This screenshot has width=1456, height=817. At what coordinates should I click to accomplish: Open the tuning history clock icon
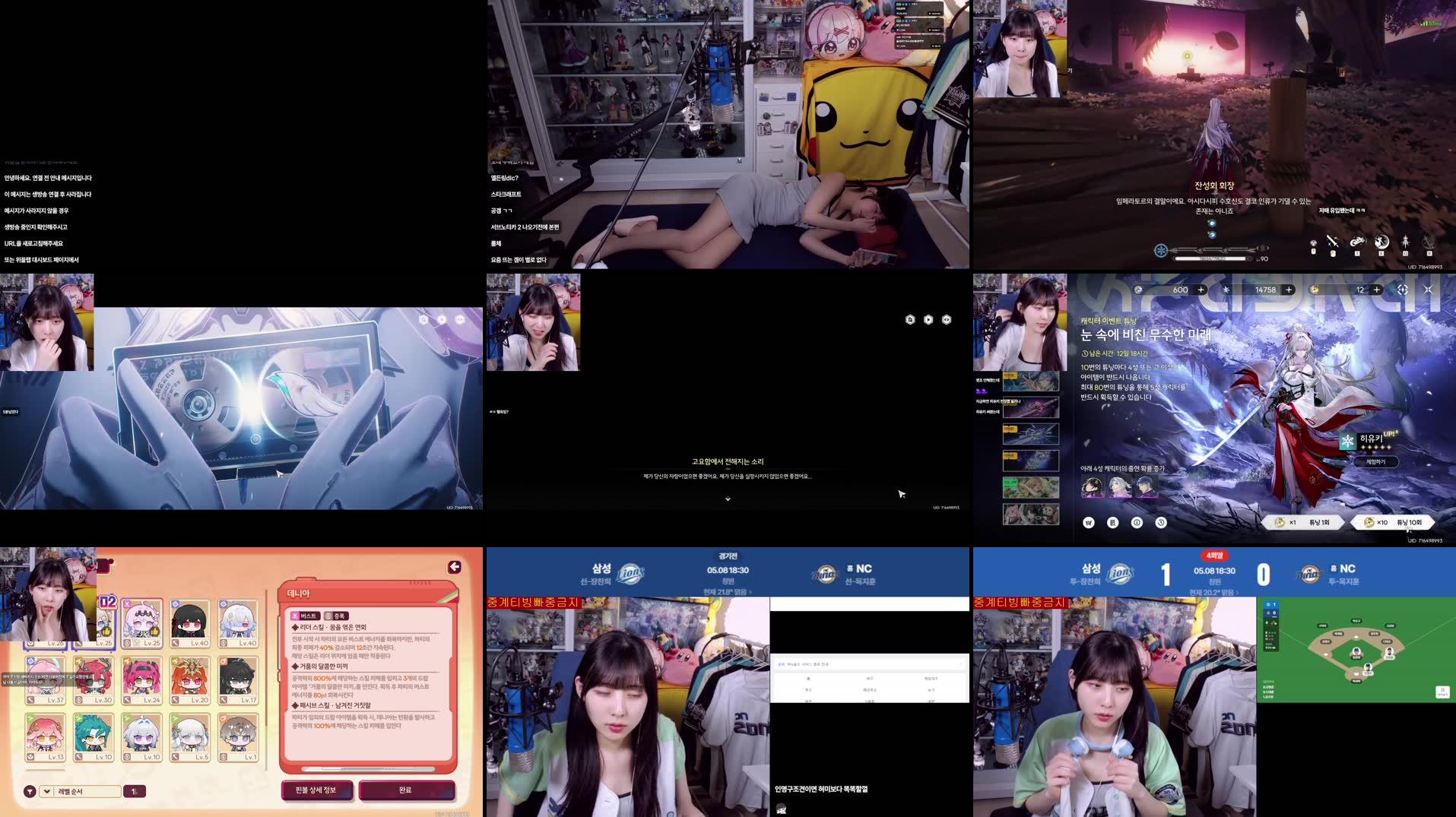1161,522
